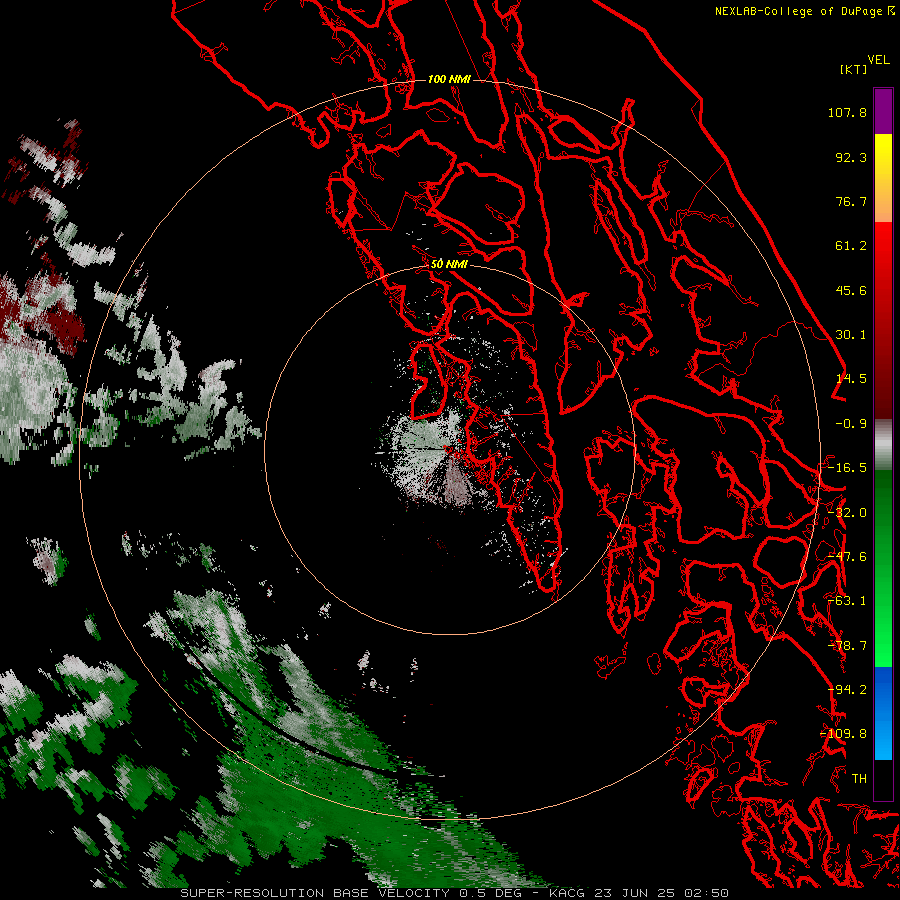Click the radar site marker at ring center
The width and height of the screenshot is (900, 900).
tap(449, 449)
